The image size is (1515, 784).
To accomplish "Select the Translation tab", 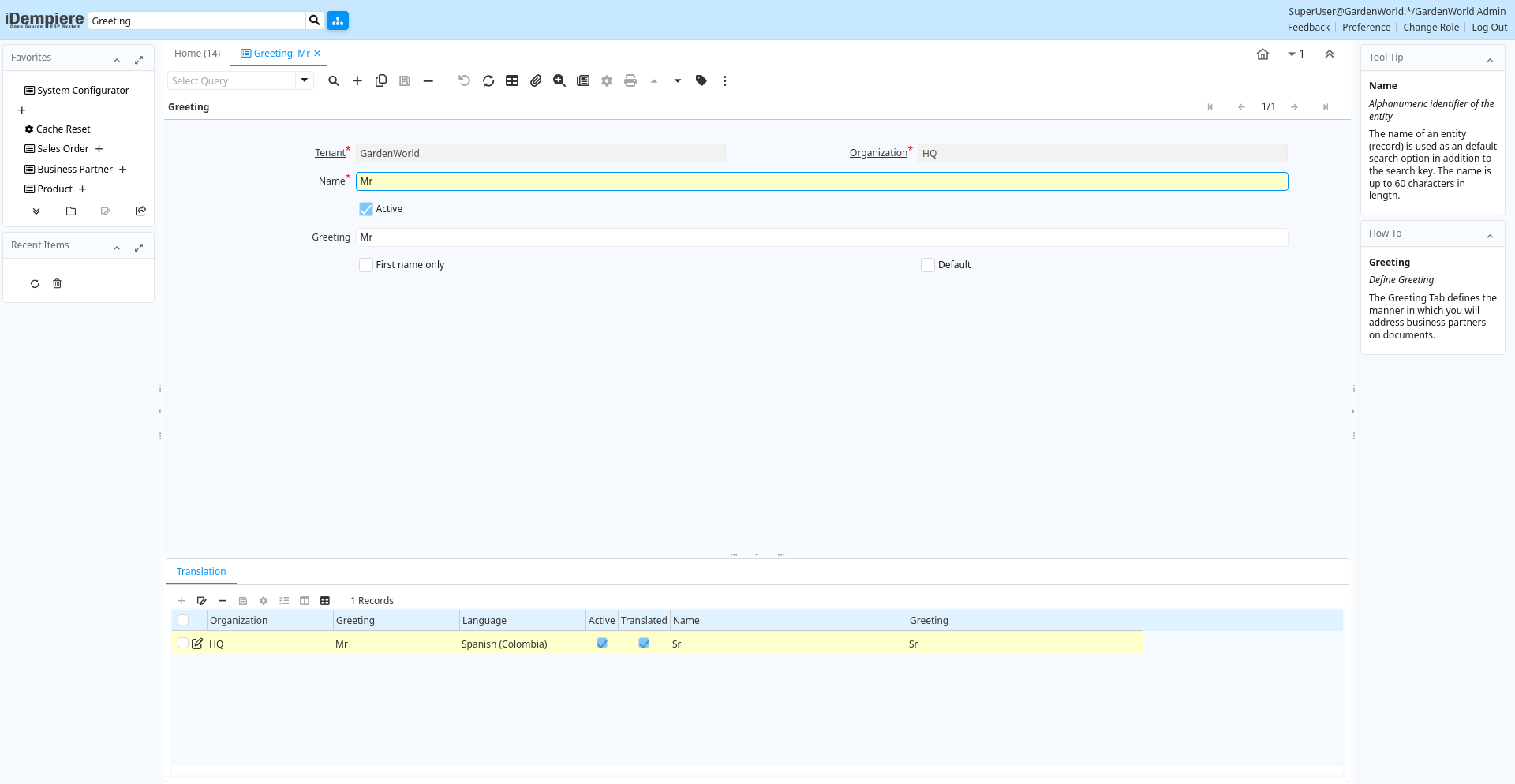I will tap(201, 572).
